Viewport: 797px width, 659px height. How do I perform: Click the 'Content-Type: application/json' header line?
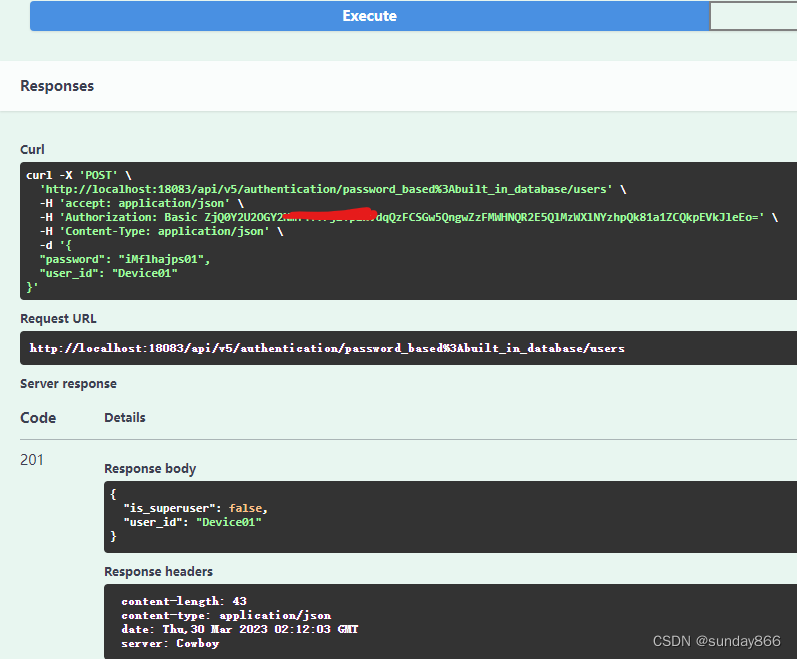click(161, 231)
